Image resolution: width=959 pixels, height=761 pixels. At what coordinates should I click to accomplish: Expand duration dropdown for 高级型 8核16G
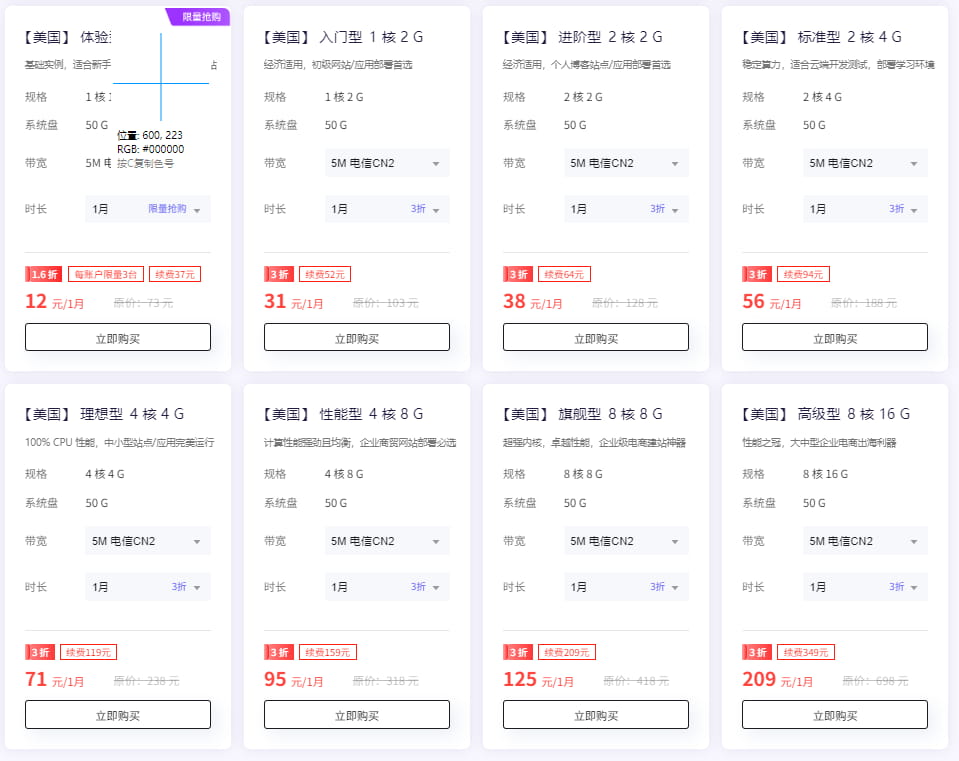[865, 587]
